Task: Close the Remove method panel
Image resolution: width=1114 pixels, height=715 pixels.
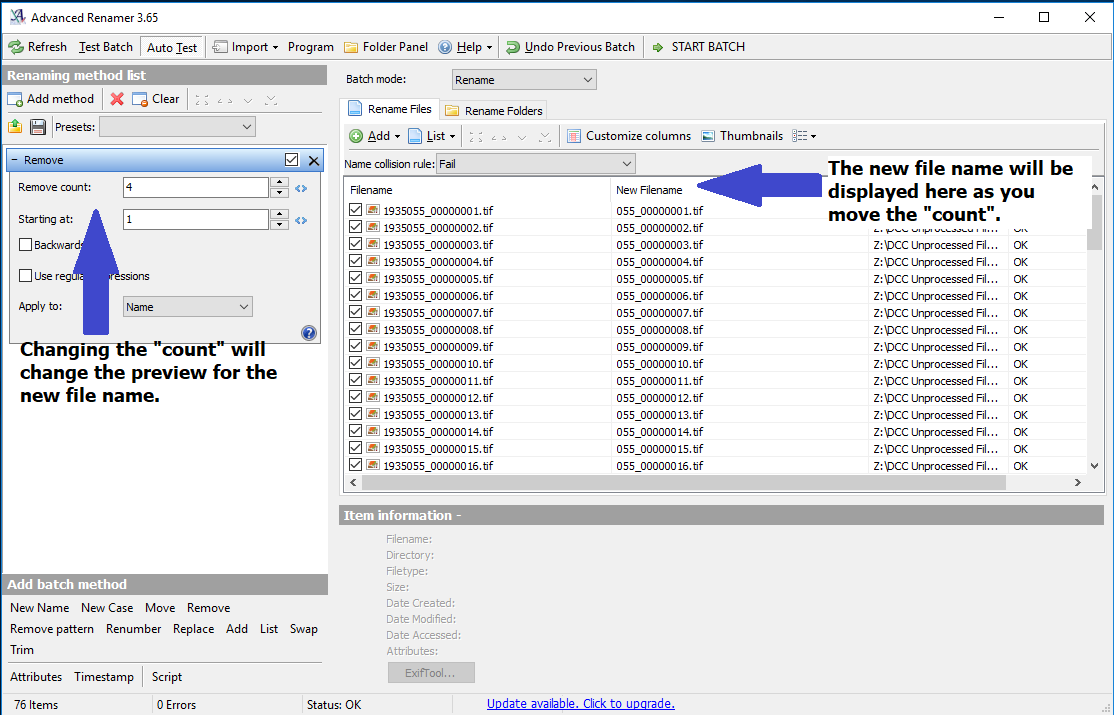Action: [313, 160]
